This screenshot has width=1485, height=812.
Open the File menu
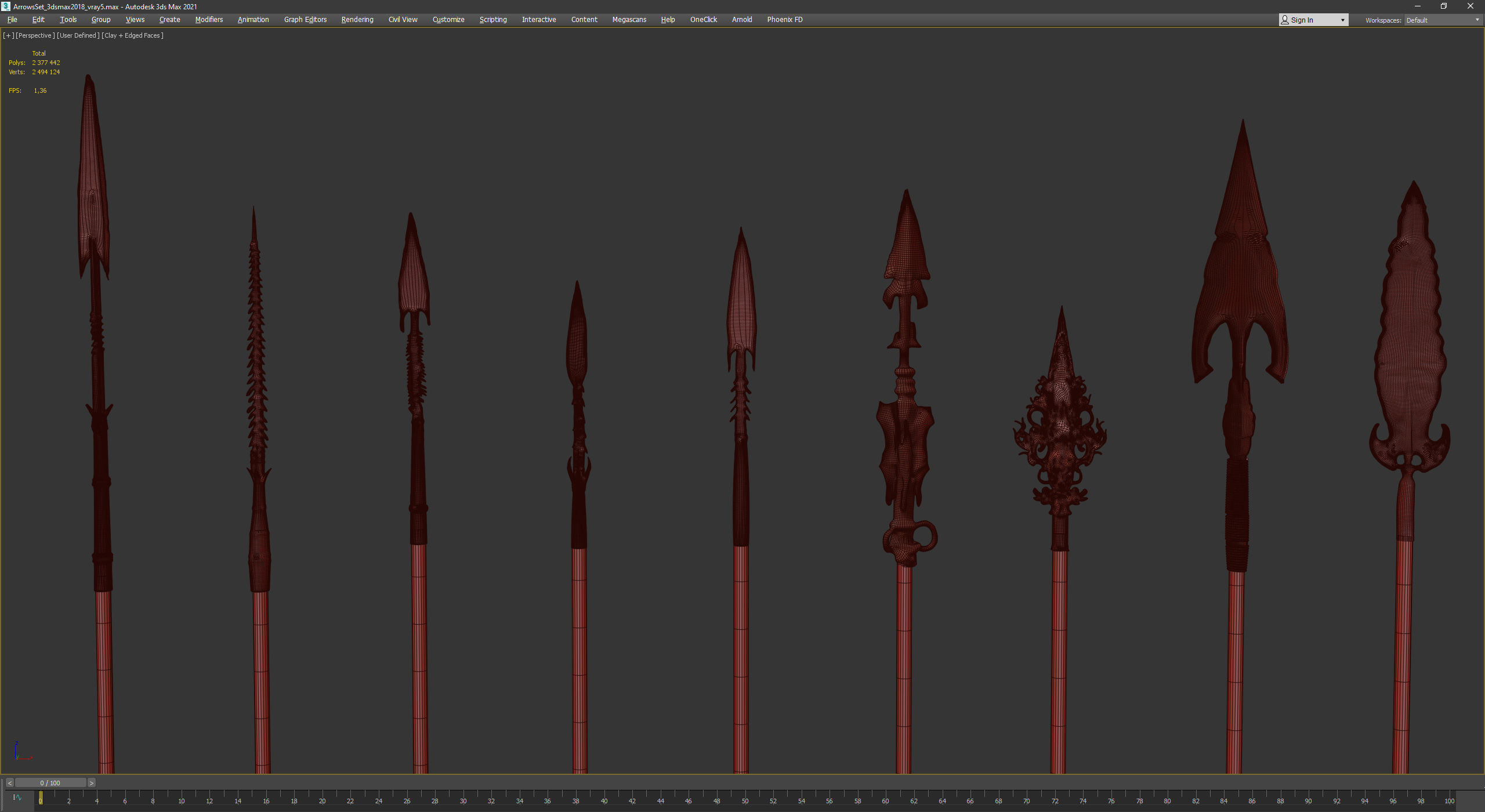click(12, 20)
